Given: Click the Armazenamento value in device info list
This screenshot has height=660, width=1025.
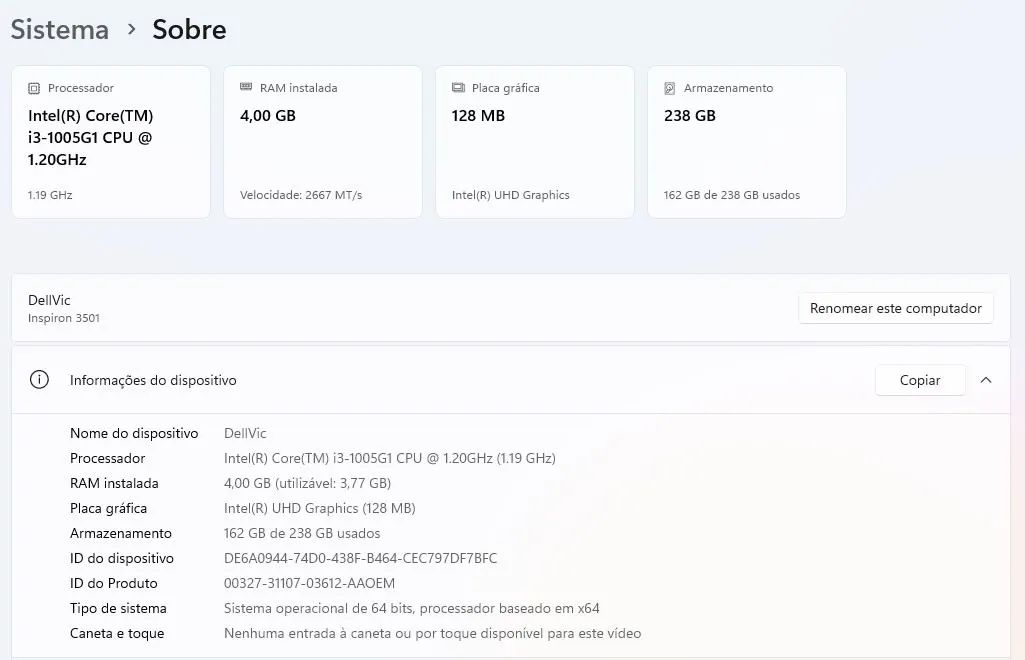Looking at the screenshot, I should pos(302,533).
